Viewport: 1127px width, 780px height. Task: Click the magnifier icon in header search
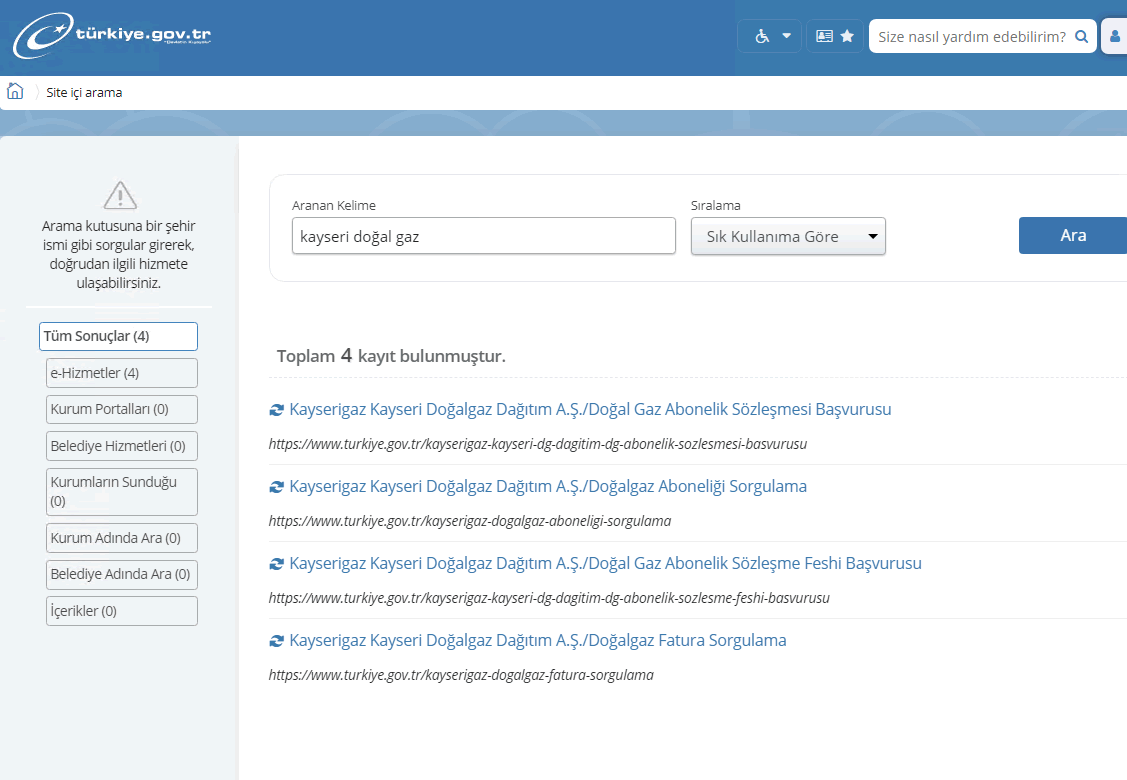click(1081, 37)
